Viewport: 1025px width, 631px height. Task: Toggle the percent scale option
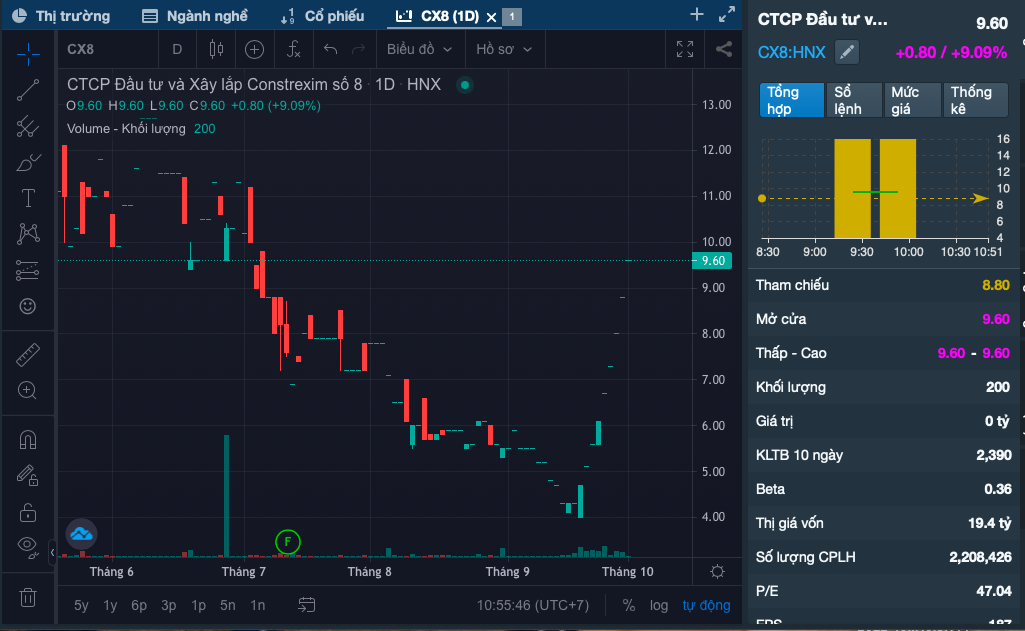[629, 605]
